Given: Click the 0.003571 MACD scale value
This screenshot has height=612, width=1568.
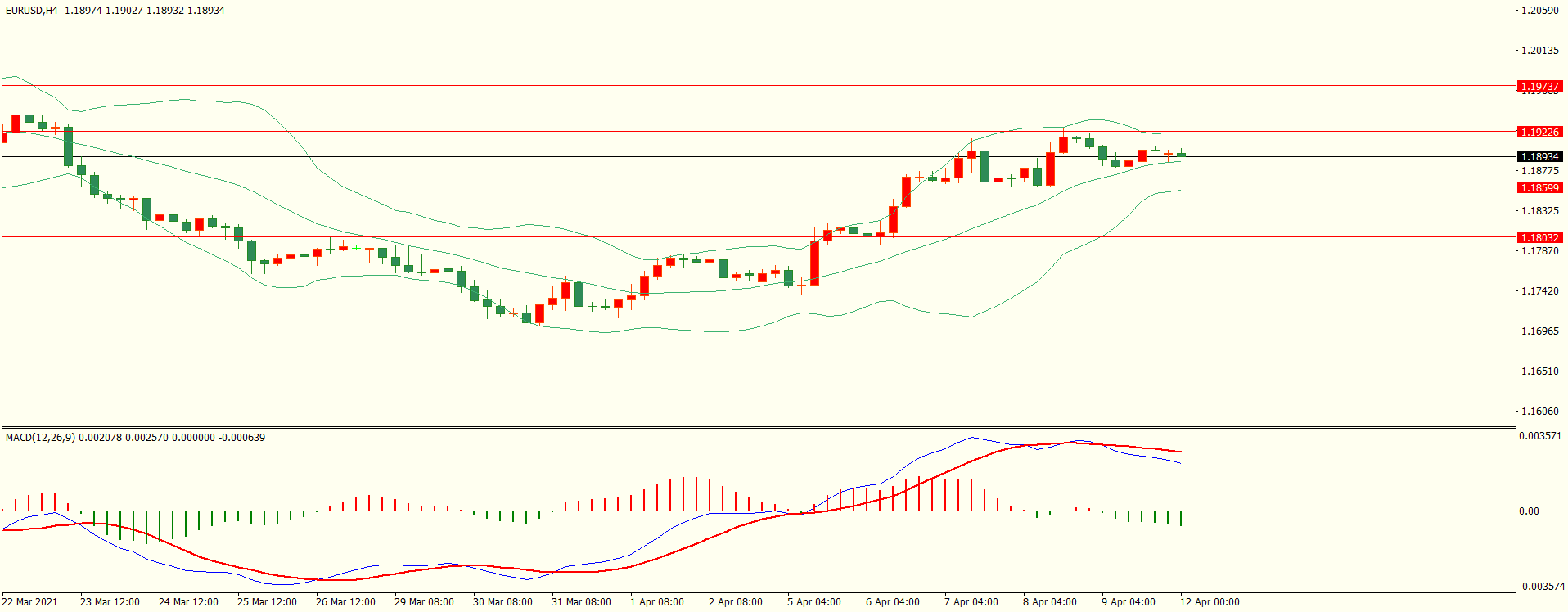Looking at the screenshot, I should [1539, 436].
